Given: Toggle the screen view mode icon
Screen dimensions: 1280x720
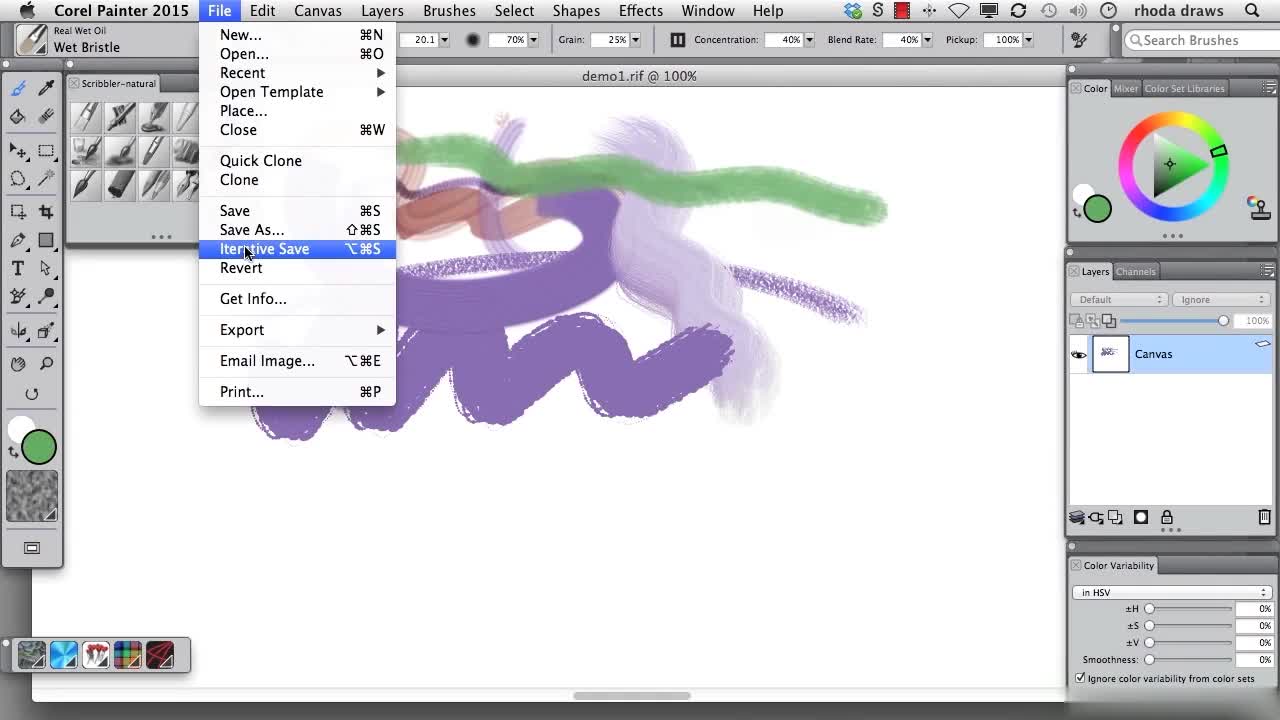Looking at the screenshot, I should [x=32, y=548].
